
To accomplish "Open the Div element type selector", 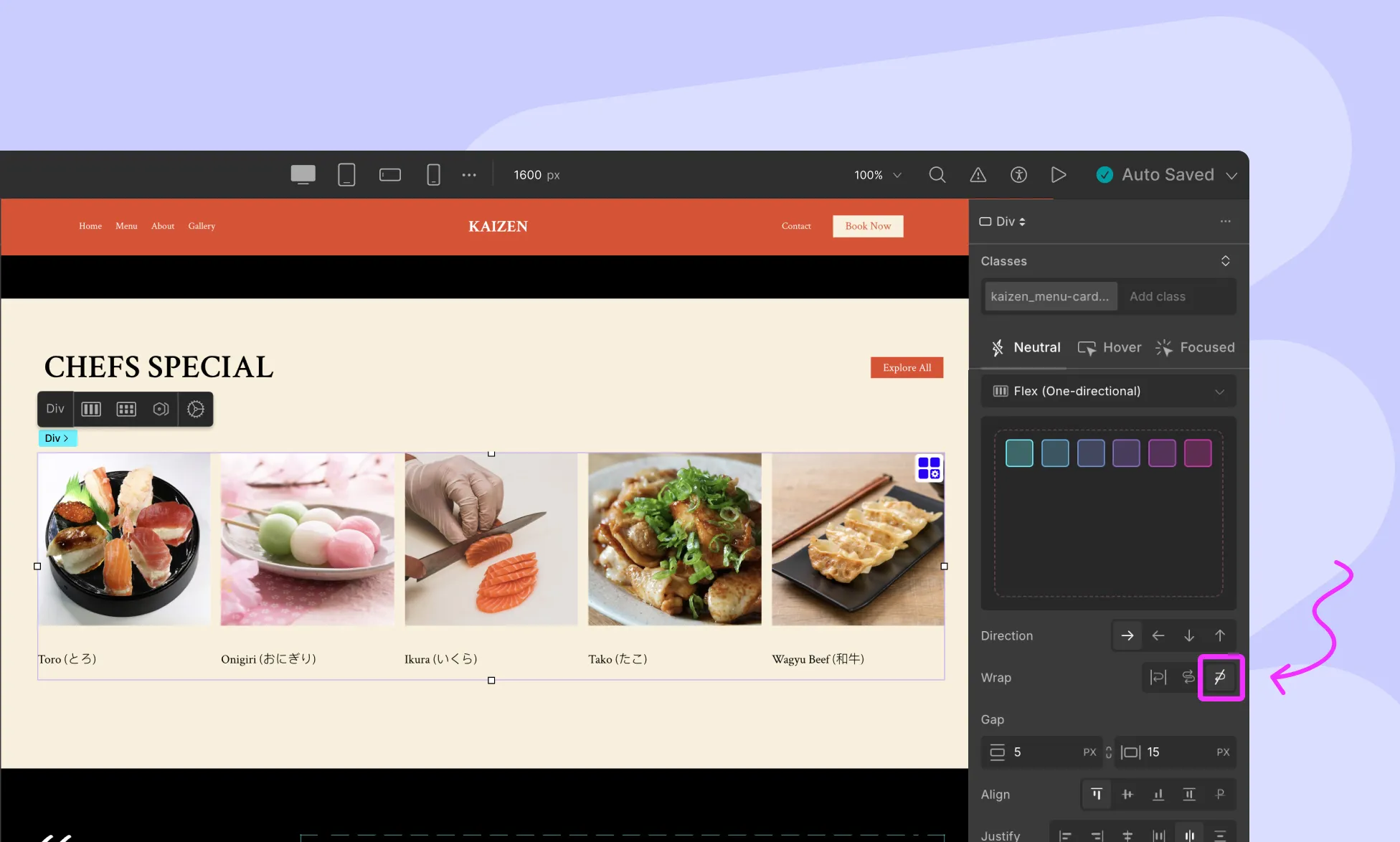I will pos(1003,221).
